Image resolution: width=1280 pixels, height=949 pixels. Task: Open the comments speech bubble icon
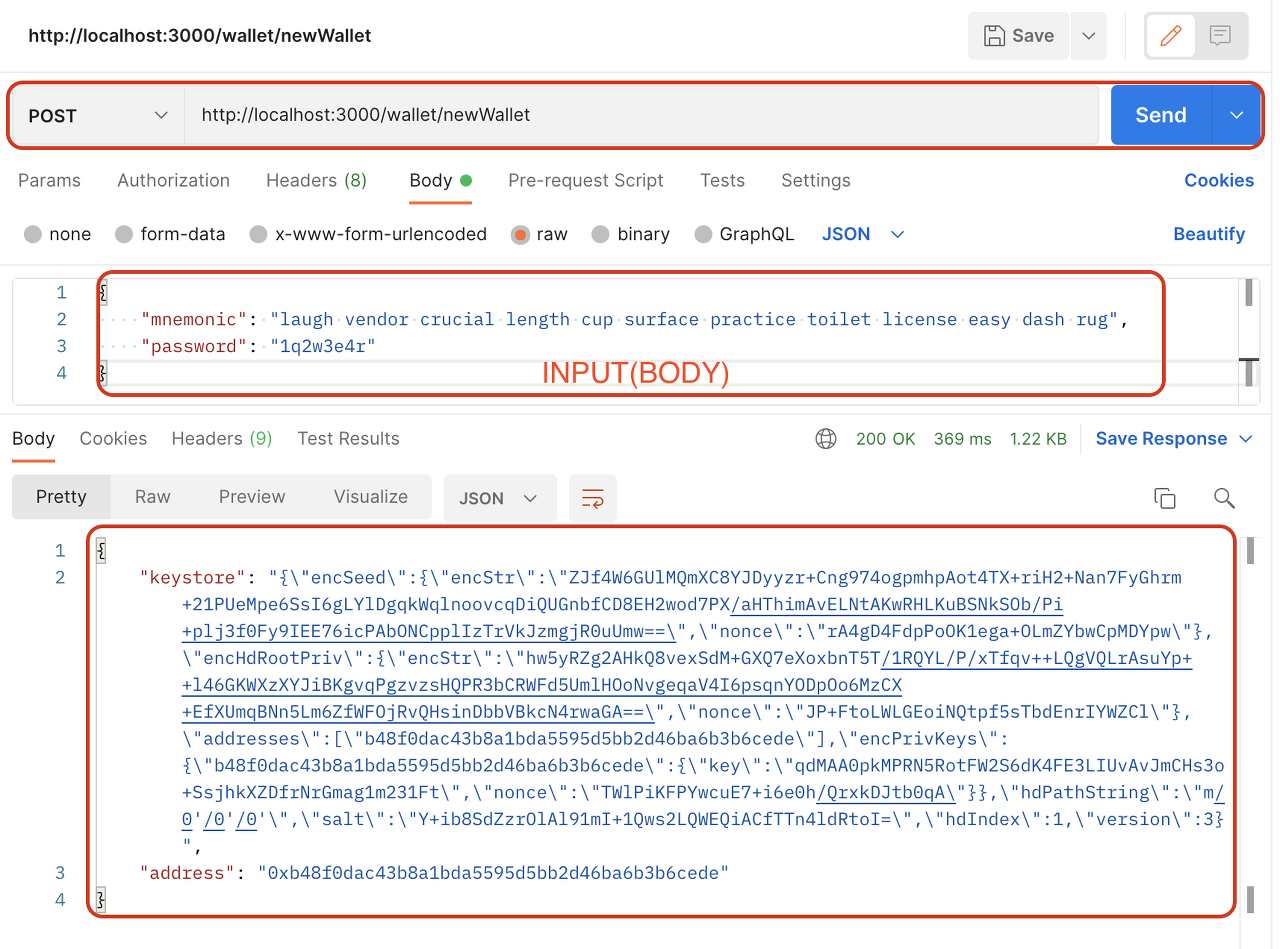point(1220,36)
